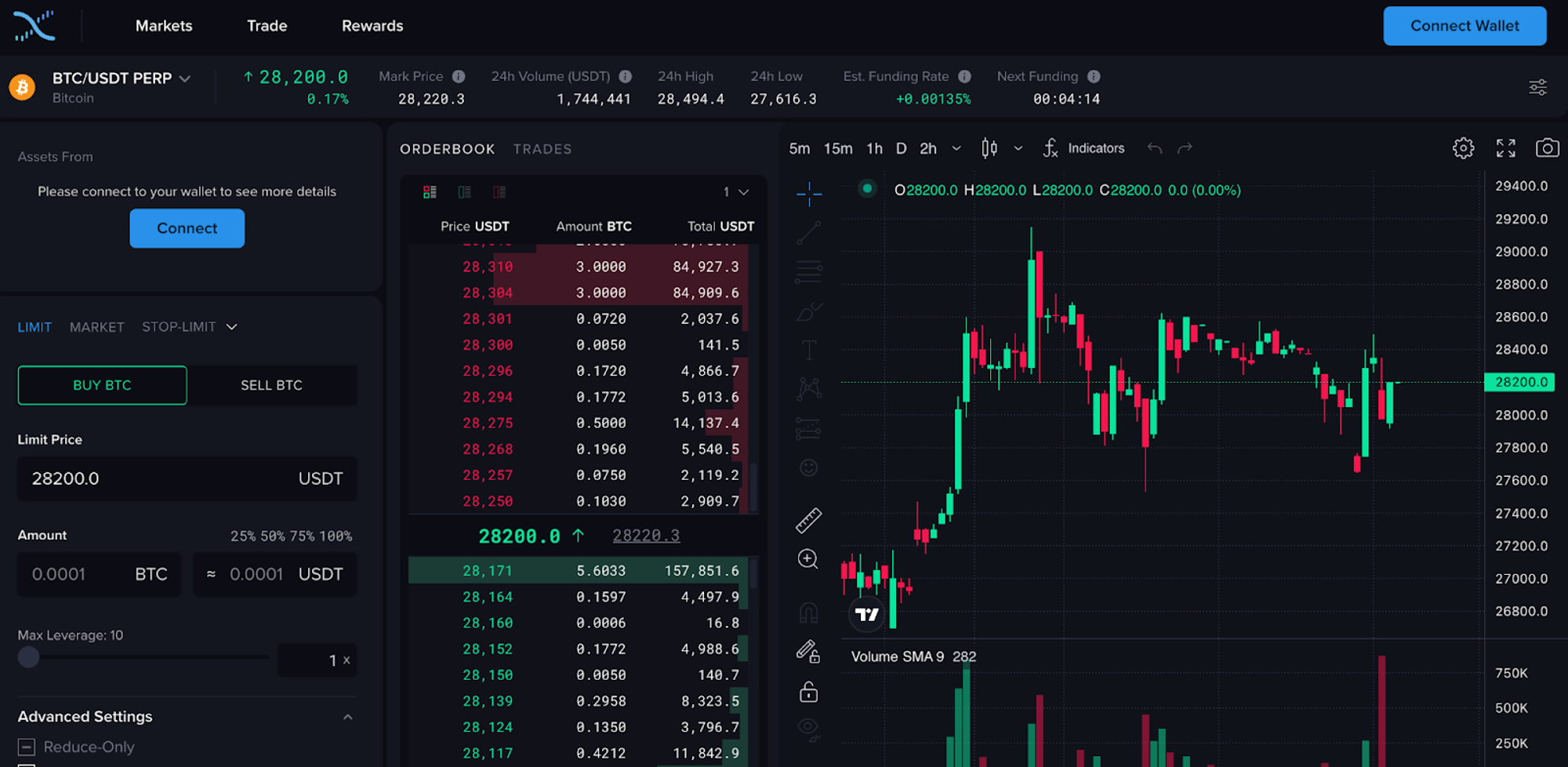Open the emoji icons tool
This screenshot has height=767, width=1568.
[808, 468]
